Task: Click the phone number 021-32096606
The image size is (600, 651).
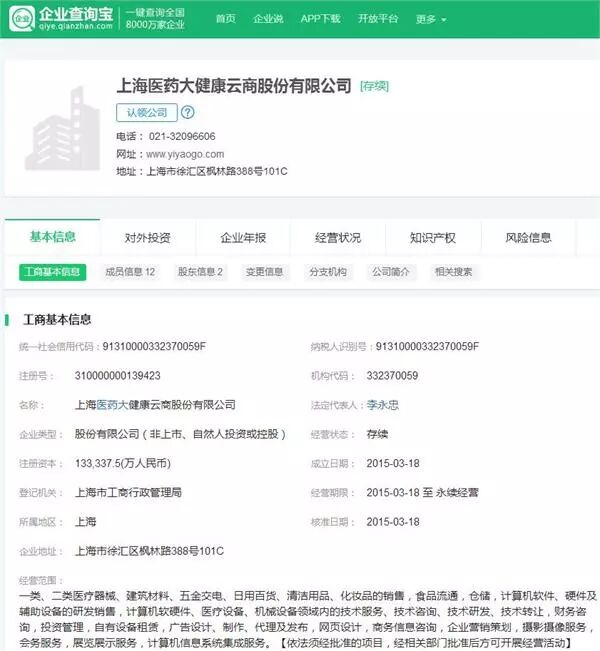Action: click(182, 137)
